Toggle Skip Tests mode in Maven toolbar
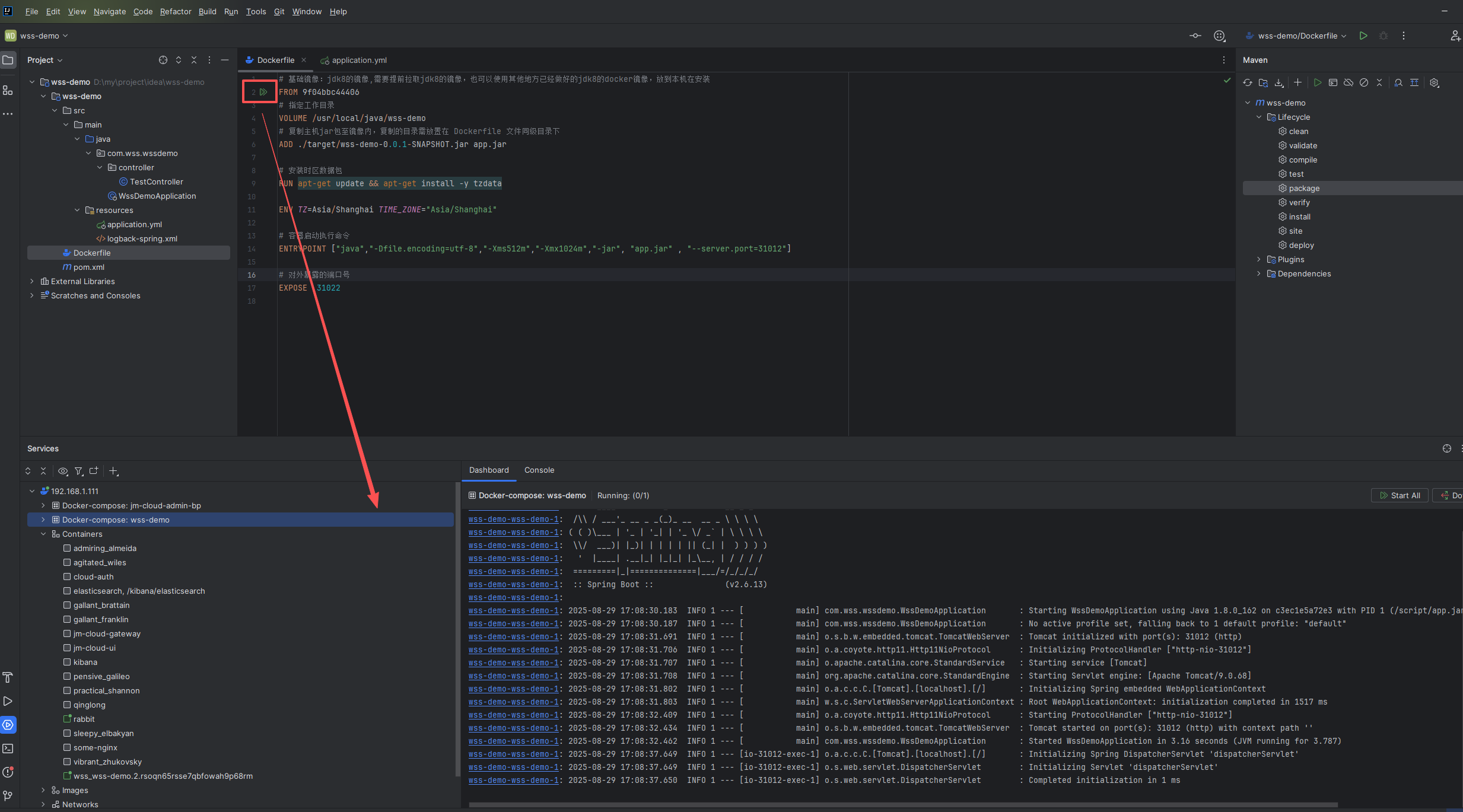This screenshot has height=812, width=1463. [1364, 82]
